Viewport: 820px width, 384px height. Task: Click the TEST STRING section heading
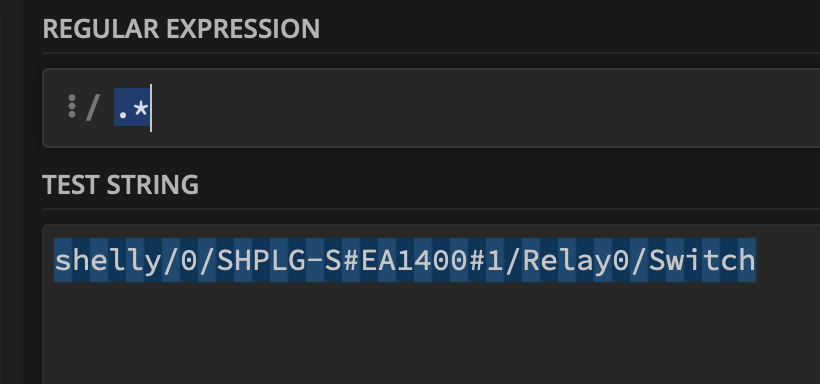(120, 185)
